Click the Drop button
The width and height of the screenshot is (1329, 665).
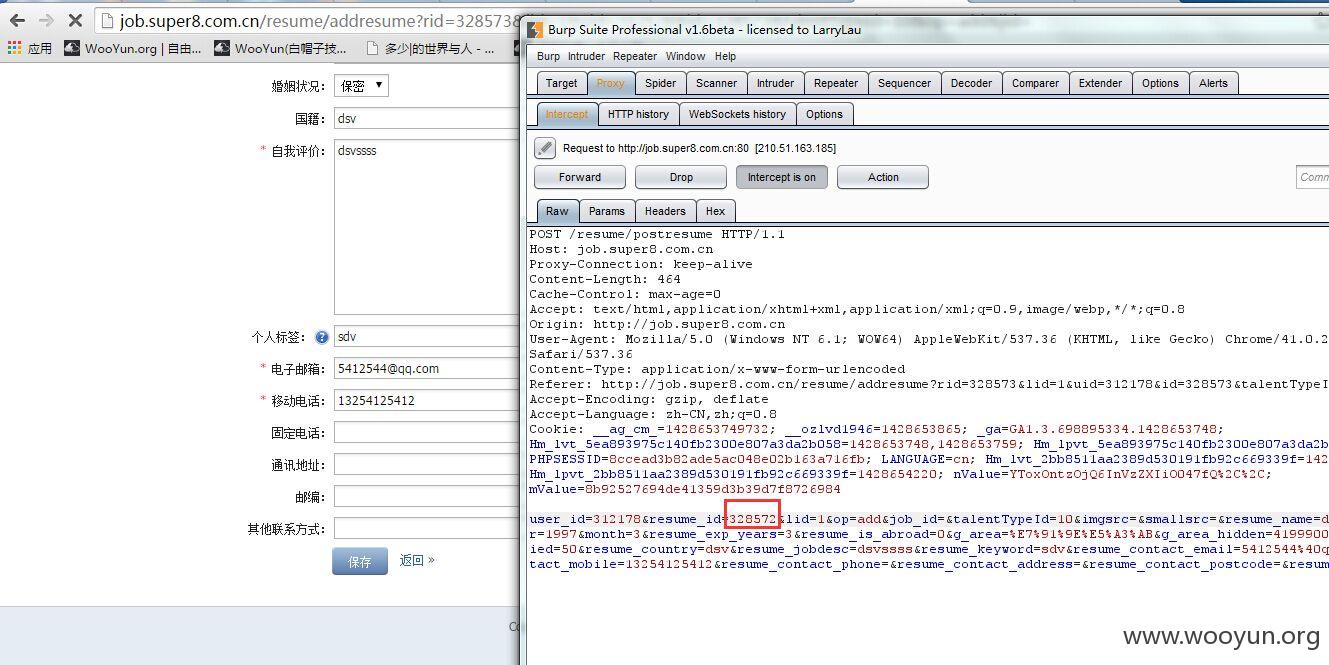pos(681,177)
